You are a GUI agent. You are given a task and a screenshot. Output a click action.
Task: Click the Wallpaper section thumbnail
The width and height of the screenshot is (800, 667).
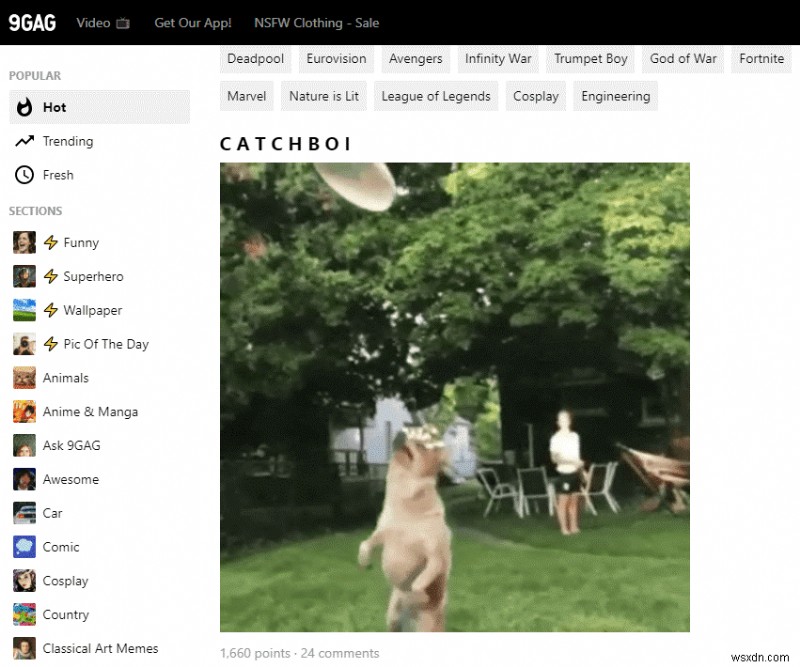pos(24,310)
